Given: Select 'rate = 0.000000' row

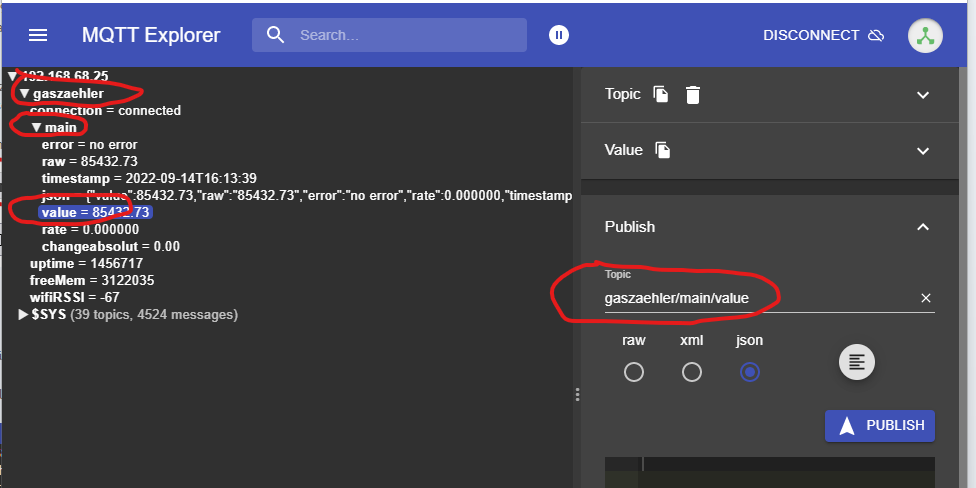Looking at the screenshot, I should click(90, 230).
